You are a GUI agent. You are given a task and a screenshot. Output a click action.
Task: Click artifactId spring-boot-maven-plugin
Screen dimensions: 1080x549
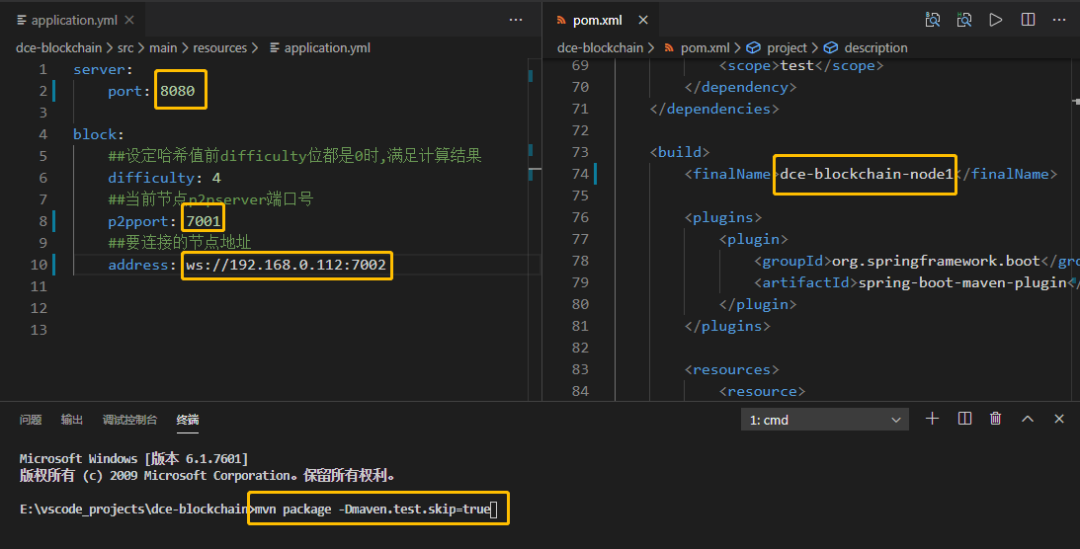click(962, 282)
